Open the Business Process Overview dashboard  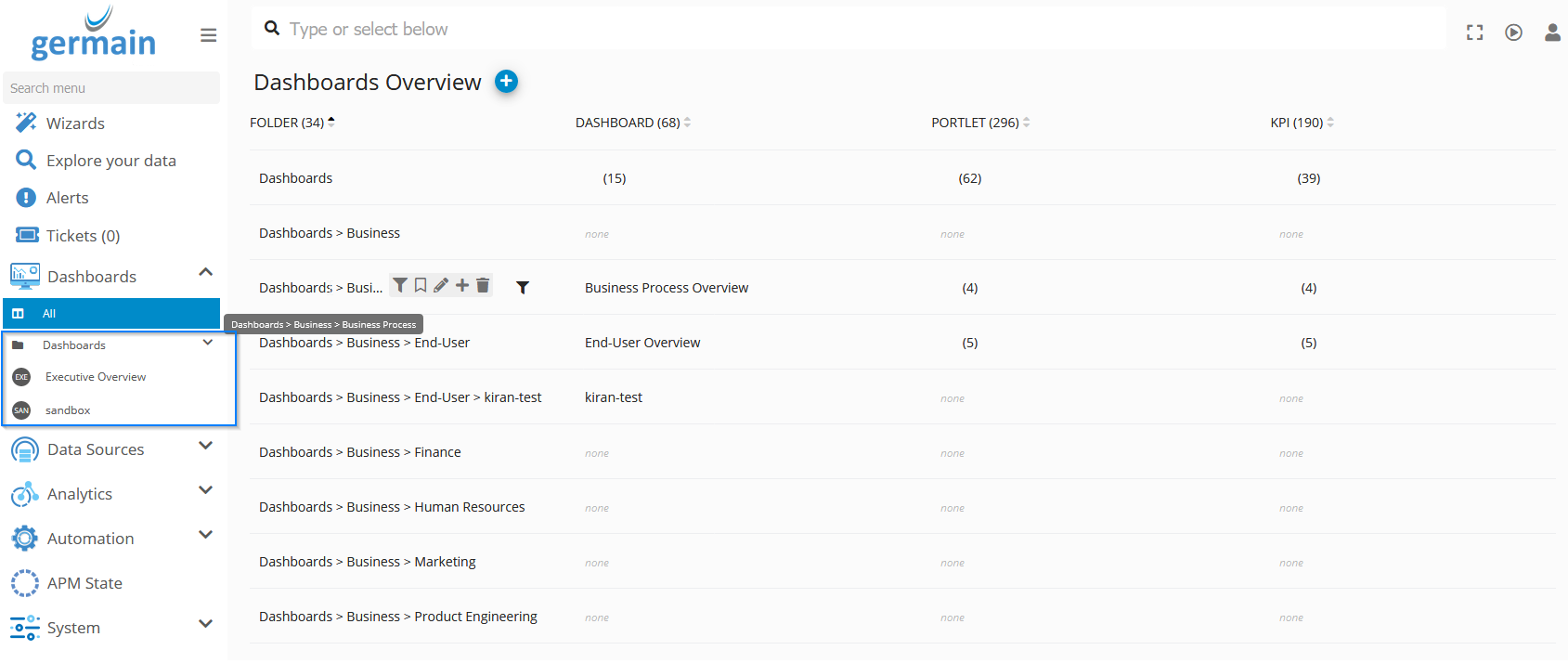click(667, 288)
